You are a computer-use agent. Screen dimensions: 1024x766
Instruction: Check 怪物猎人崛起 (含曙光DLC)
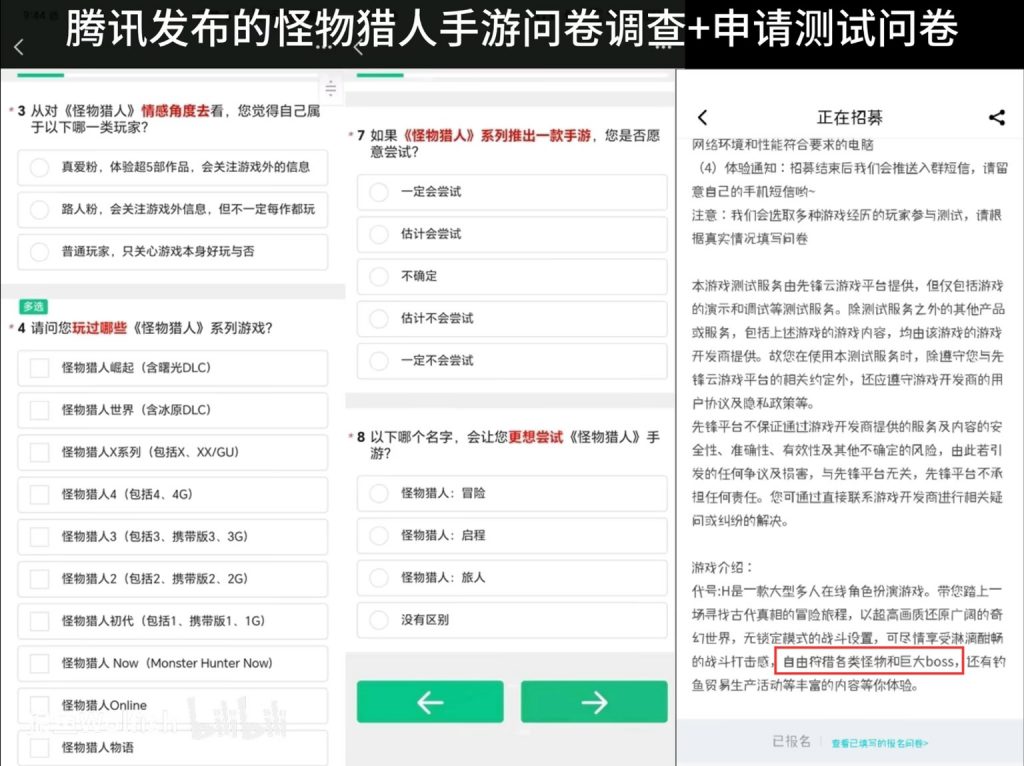(x=172, y=368)
